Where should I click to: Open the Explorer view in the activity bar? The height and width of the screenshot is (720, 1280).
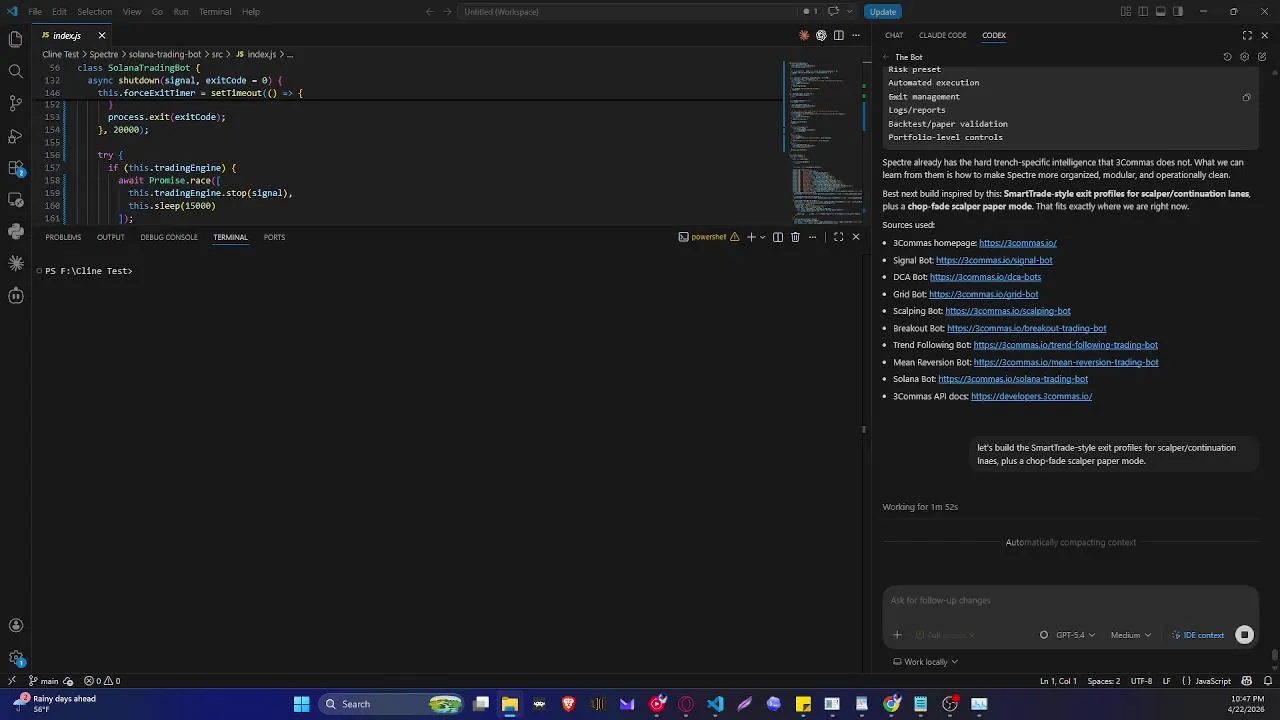pos(15,39)
